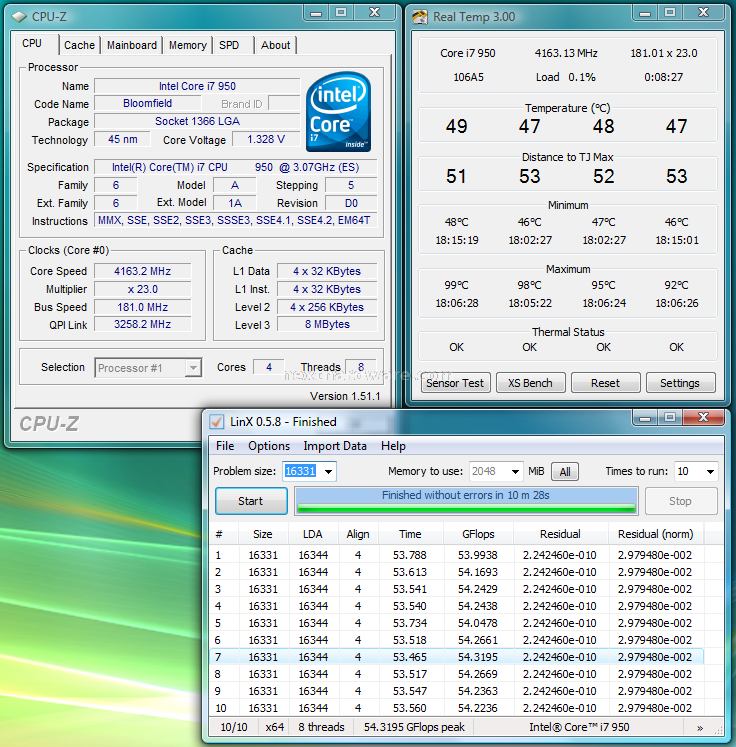Minimize the LinX window
The image size is (736, 747).
click(645, 418)
